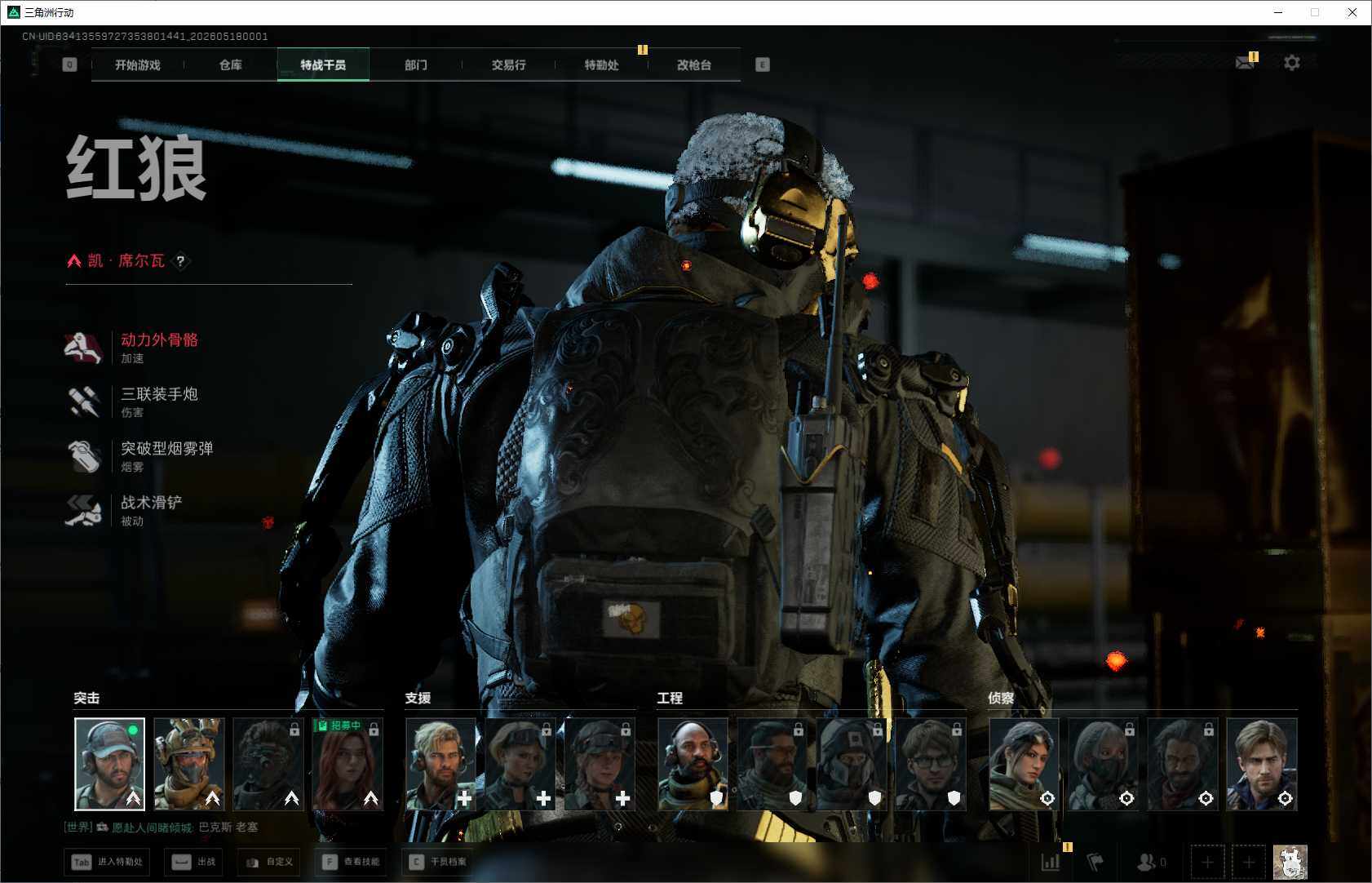
Task: Click the flag icon in the bottom bar
Action: [1095, 862]
